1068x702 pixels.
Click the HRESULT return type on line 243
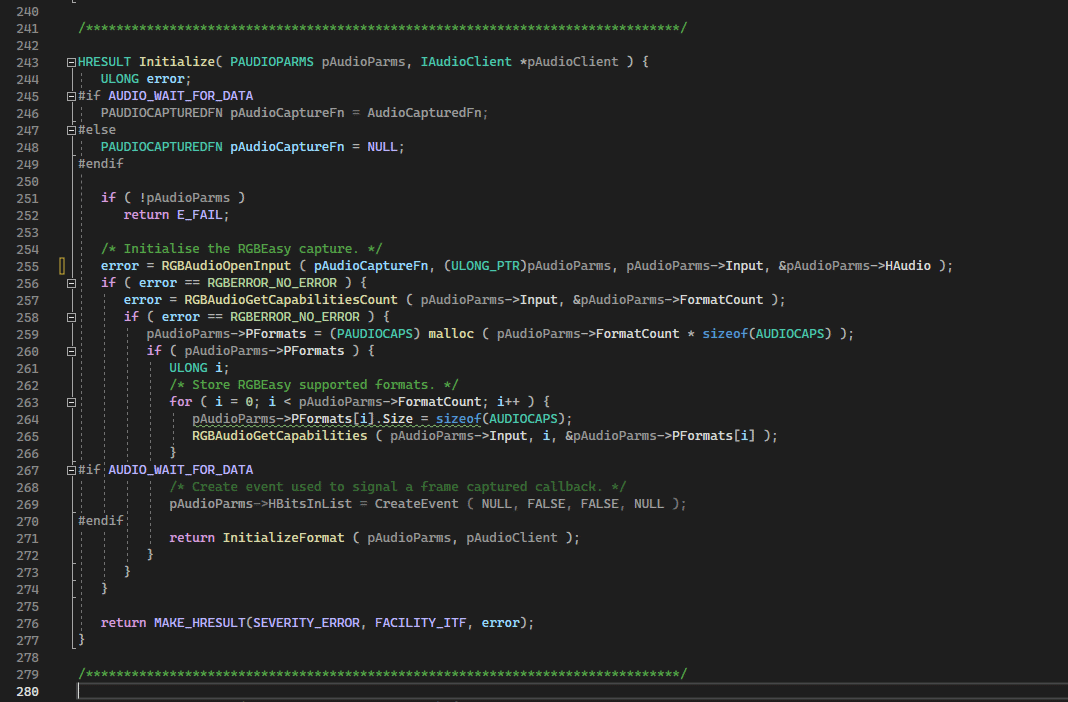point(104,62)
